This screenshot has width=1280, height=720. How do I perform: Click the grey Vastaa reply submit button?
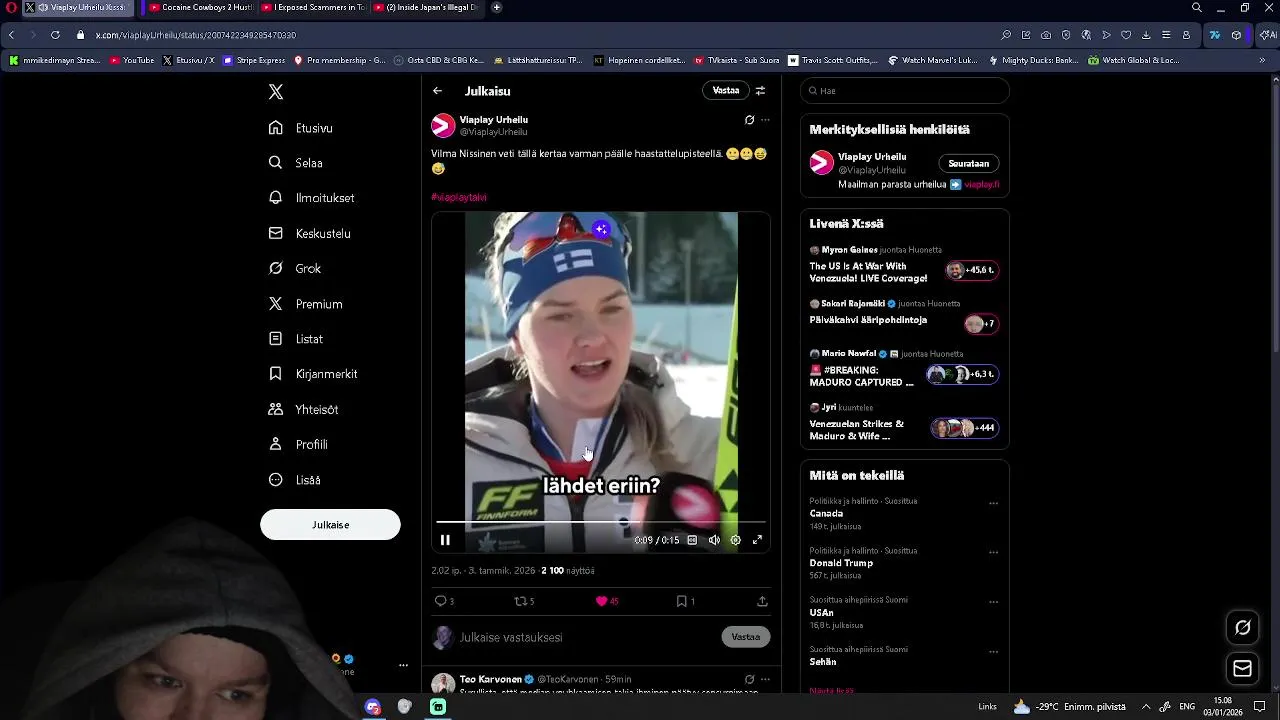tap(746, 637)
